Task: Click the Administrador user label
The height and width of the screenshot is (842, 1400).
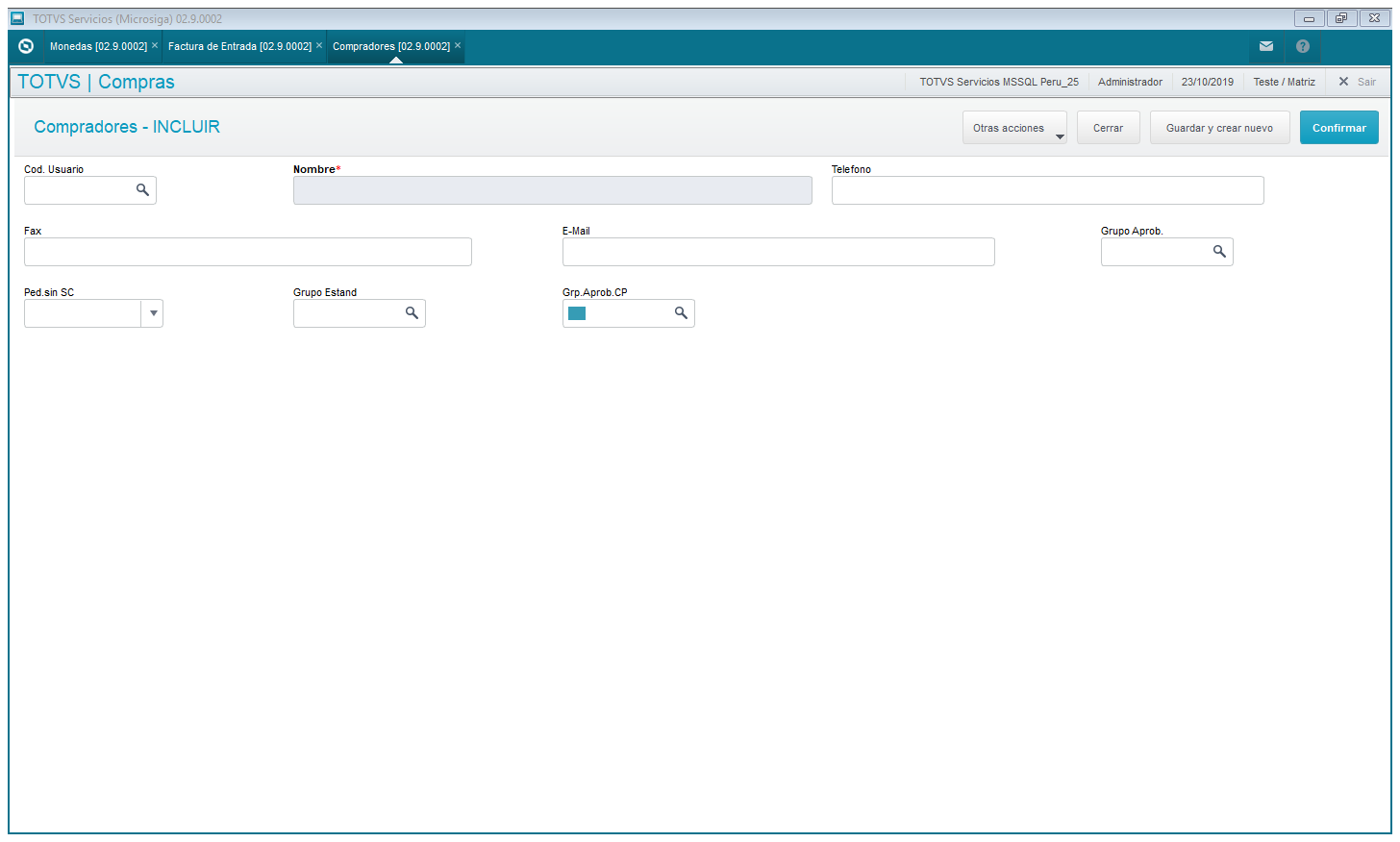Action: tap(1130, 82)
